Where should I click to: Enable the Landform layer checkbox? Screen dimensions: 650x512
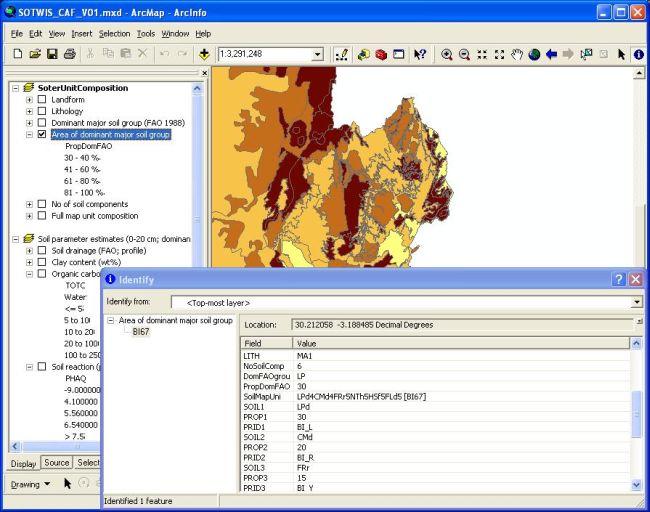pyautogui.click(x=42, y=99)
